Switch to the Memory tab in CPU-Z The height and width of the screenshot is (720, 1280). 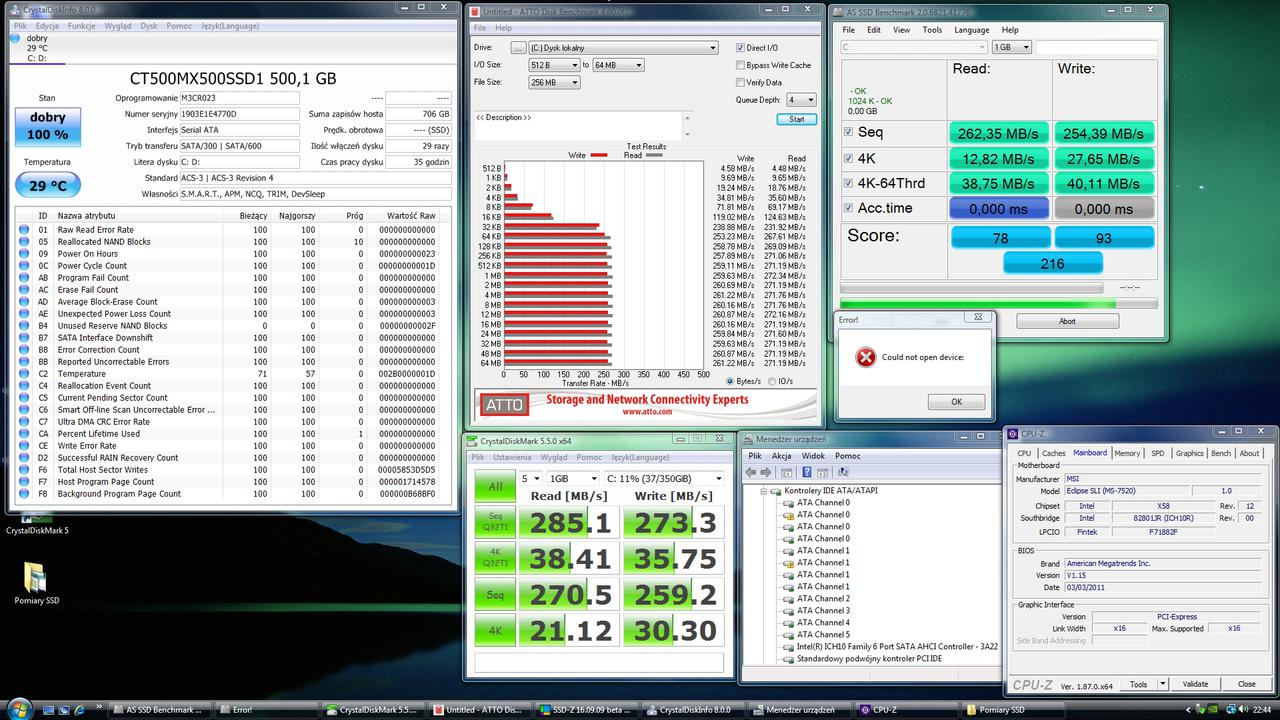(1127, 453)
